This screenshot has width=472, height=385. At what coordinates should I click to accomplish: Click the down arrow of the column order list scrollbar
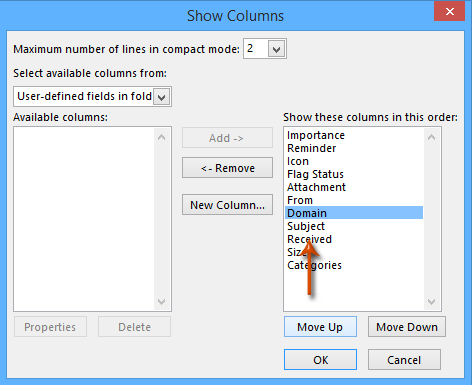[432, 301]
